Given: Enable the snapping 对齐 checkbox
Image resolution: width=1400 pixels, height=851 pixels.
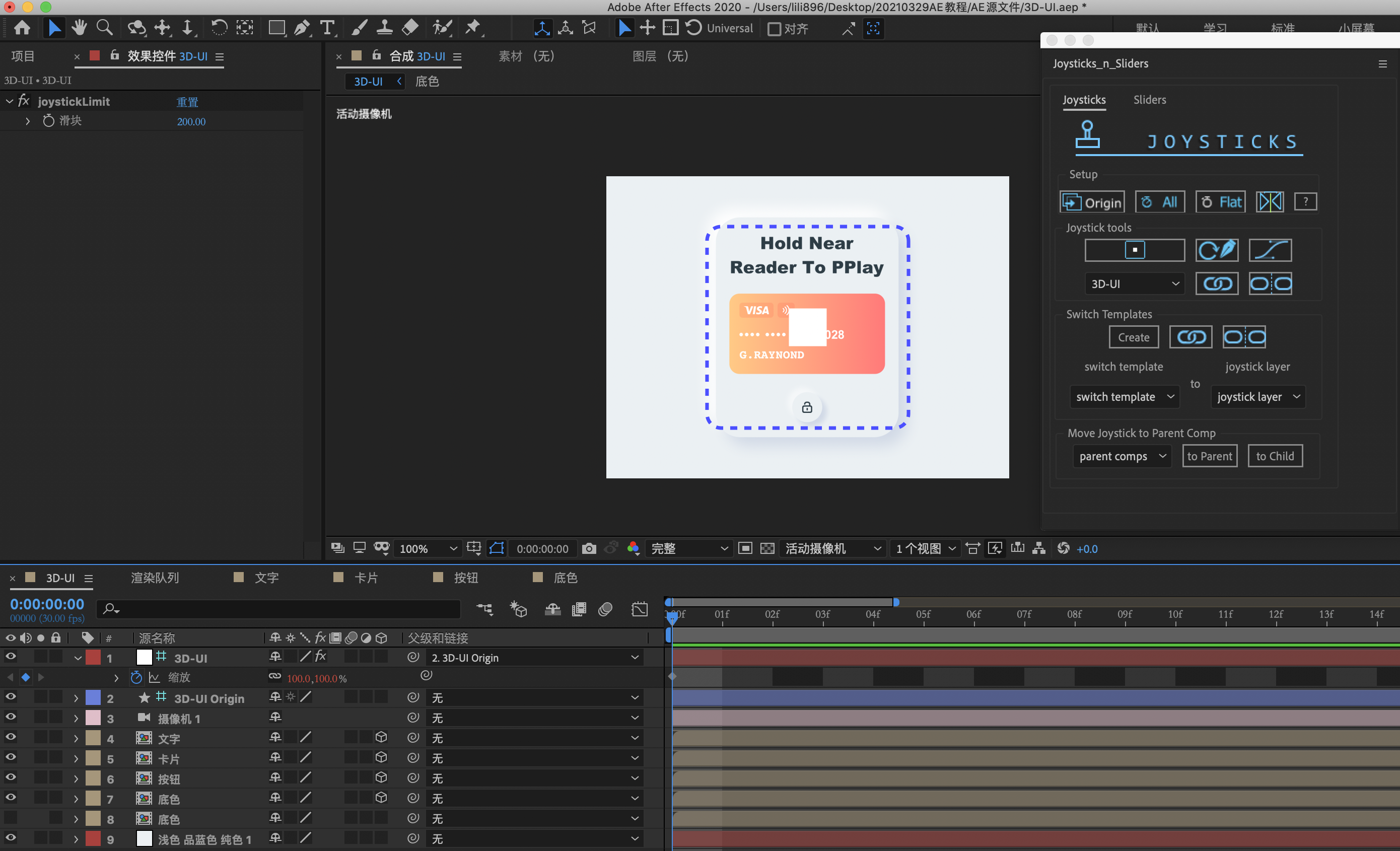Looking at the screenshot, I should click(774, 28).
